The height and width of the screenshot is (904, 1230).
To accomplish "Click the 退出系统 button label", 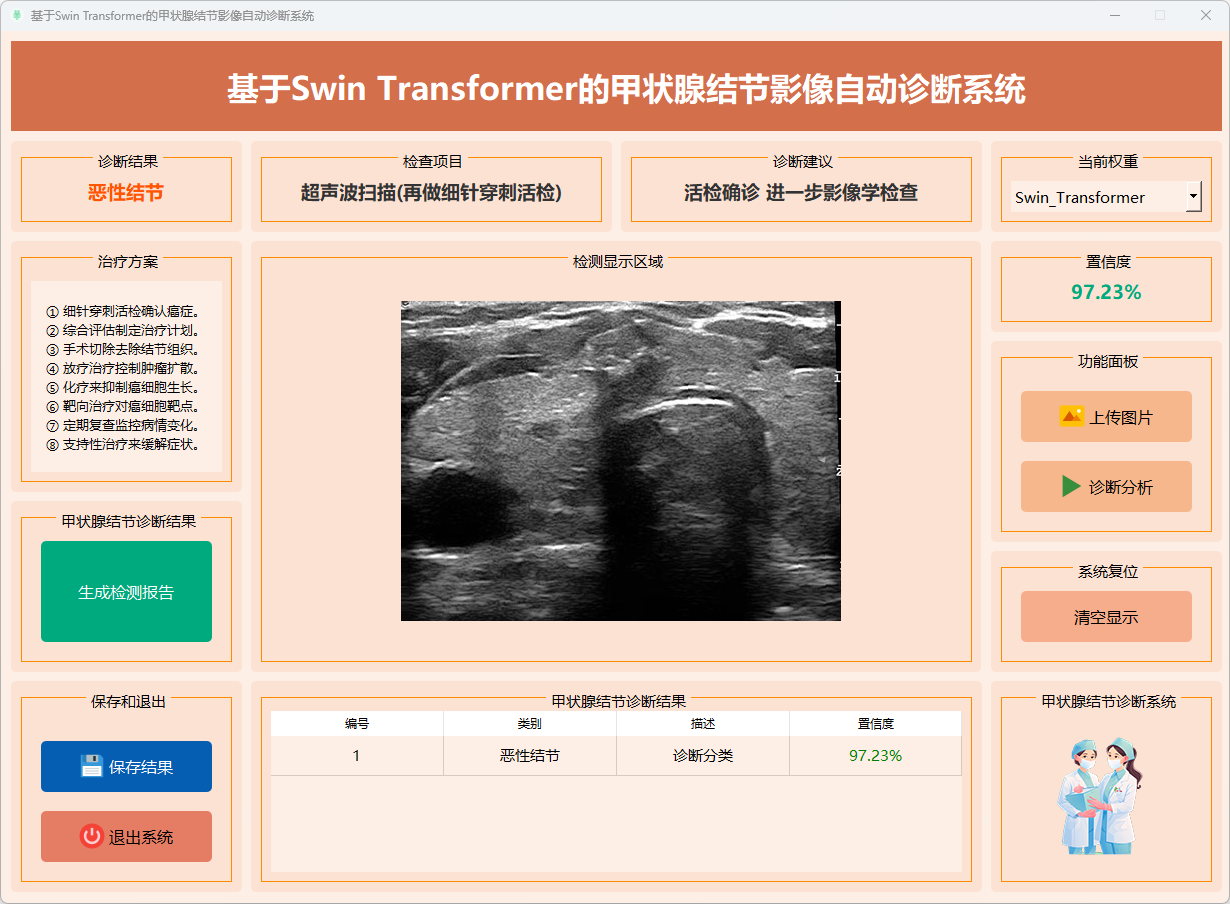I will [x=141, y=837].
